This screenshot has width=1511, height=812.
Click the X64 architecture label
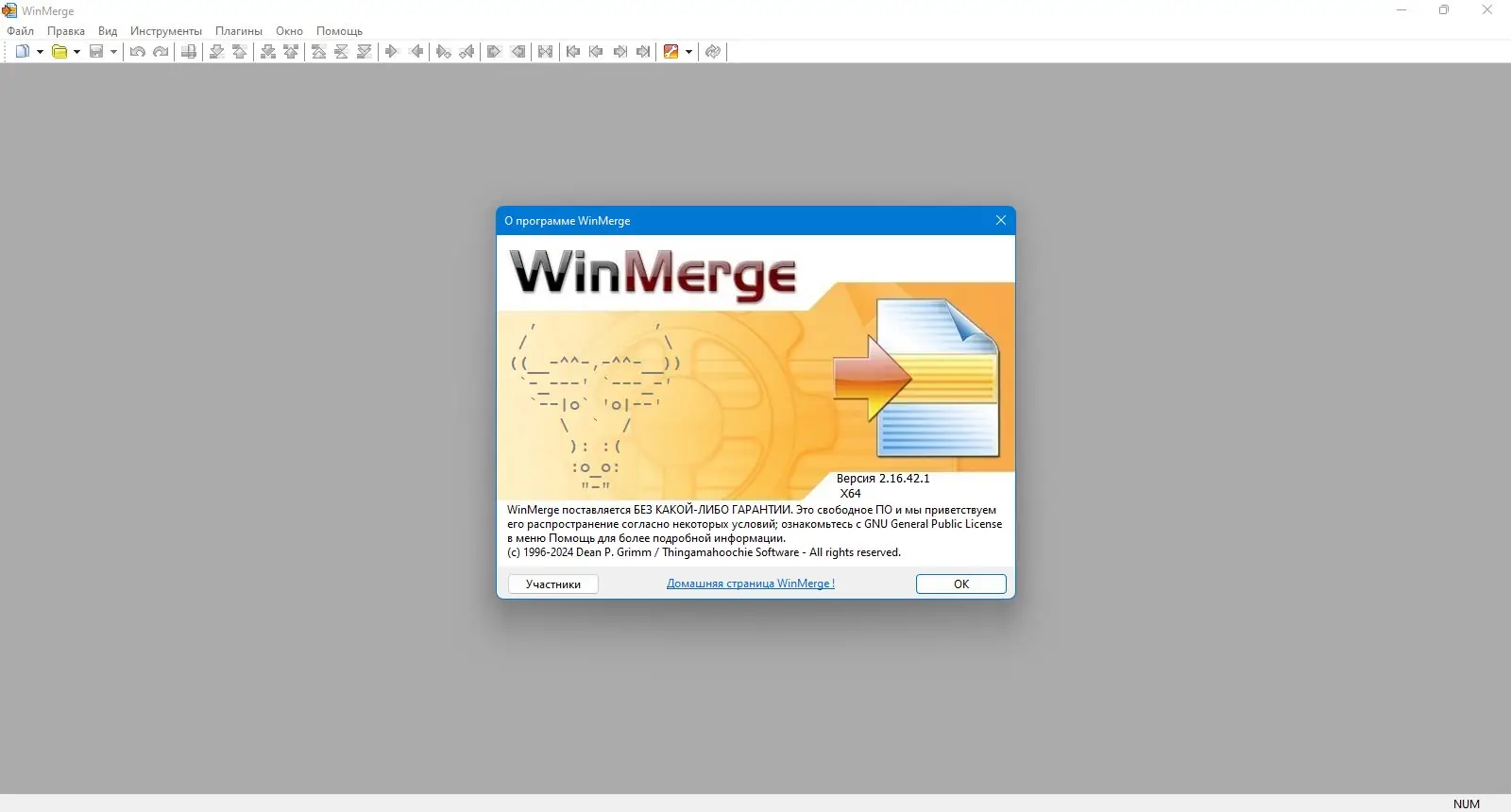(x=851, y=494)
